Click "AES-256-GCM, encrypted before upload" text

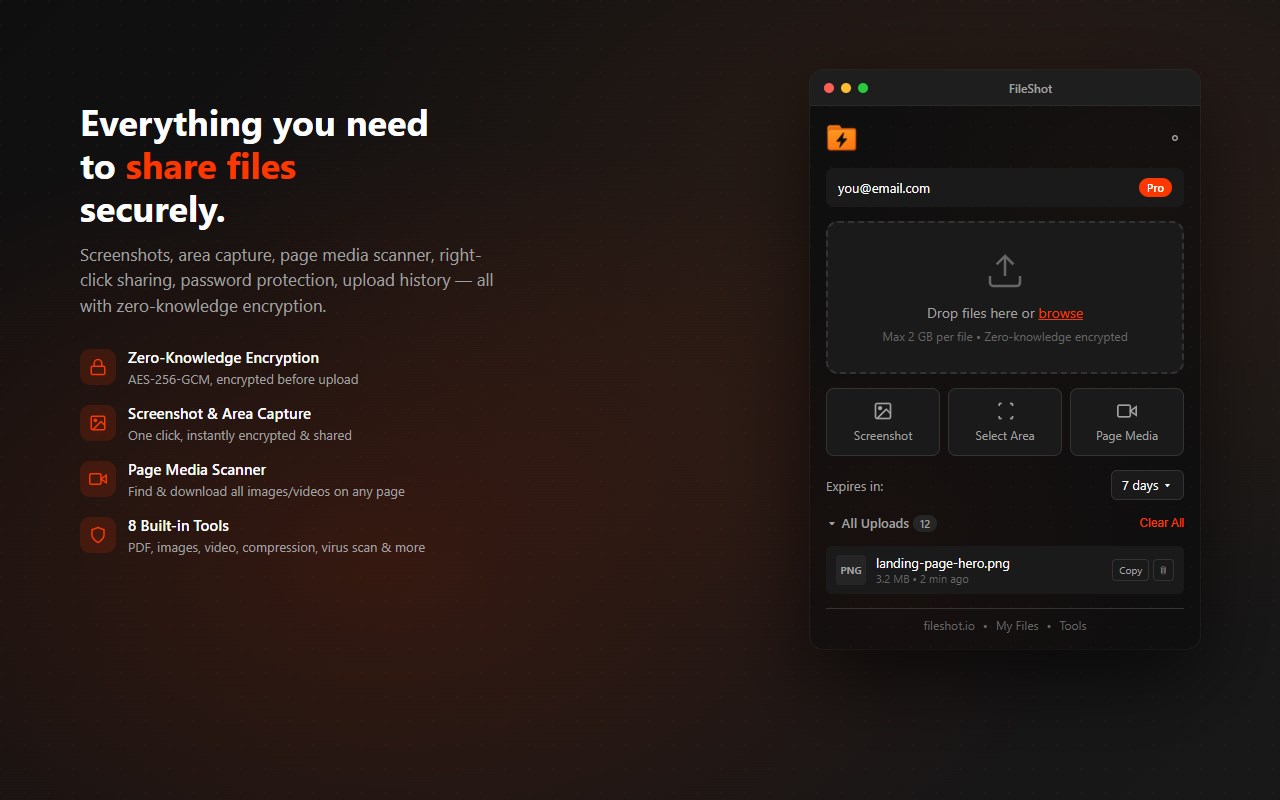point(243,380)
